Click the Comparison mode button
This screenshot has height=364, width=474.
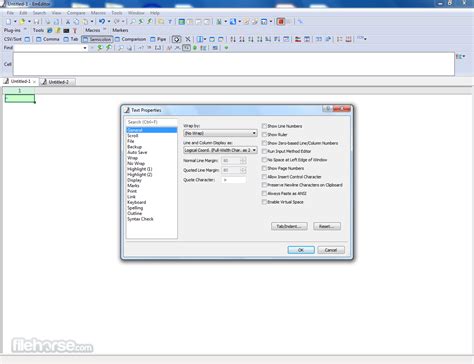[x=130, y=39]
